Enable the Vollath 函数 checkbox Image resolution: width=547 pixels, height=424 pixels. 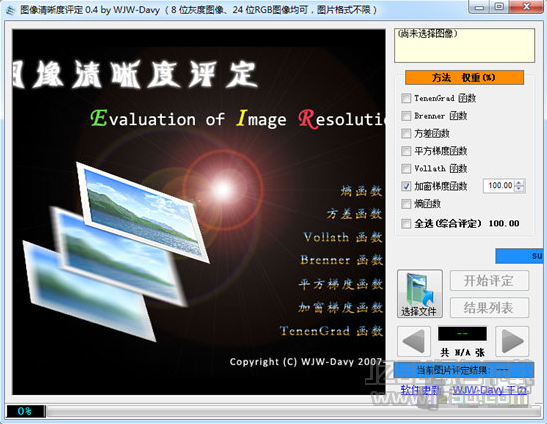(x=406, y=169)
